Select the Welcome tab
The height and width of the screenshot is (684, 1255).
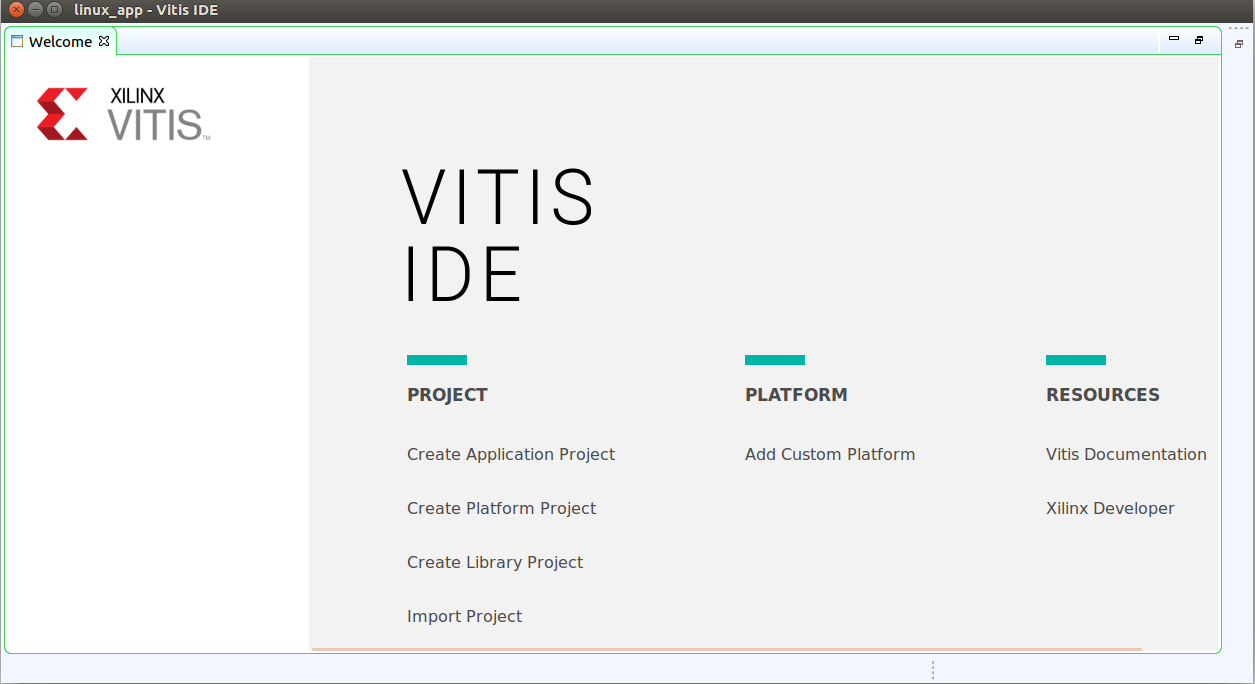click(60, 41)
